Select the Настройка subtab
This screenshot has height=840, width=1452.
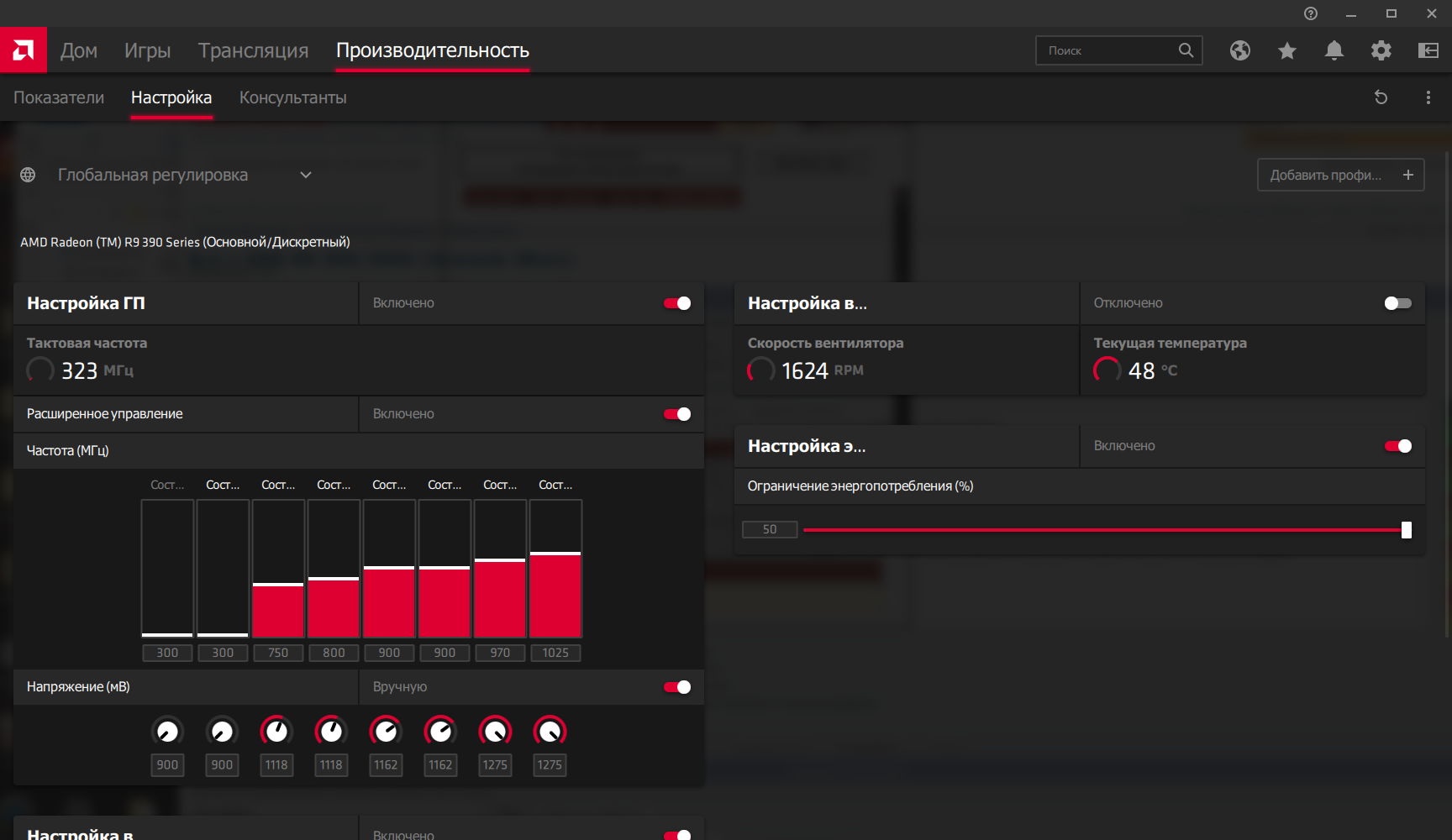click(171, 97)
